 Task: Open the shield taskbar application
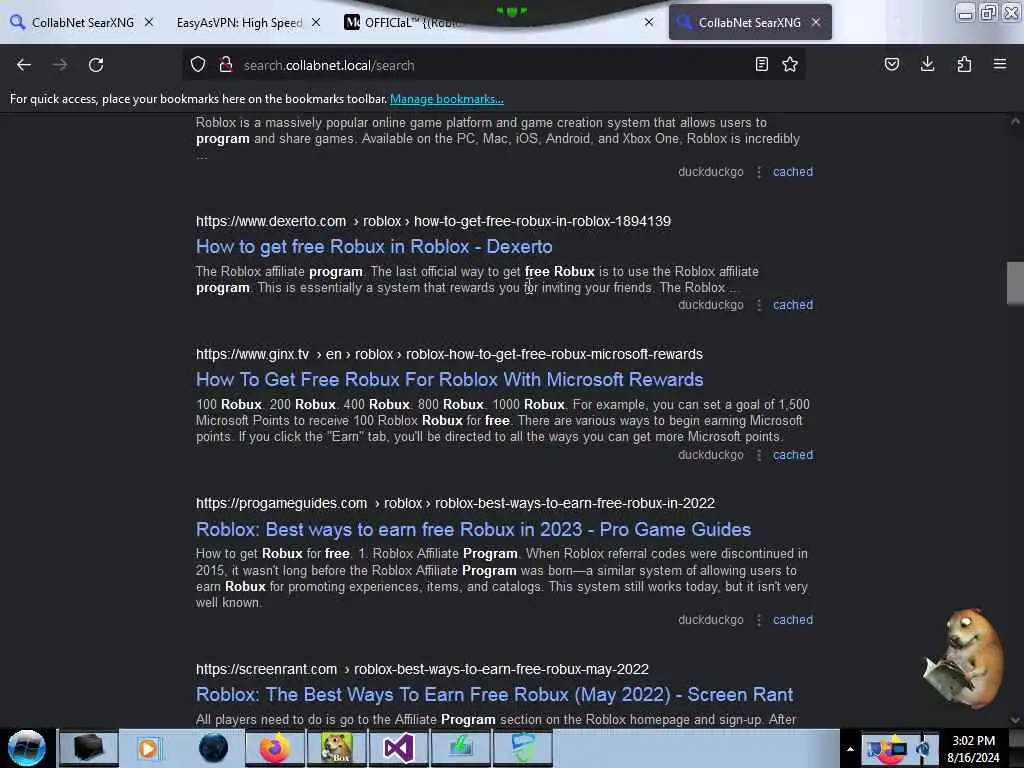click(523, 748)
